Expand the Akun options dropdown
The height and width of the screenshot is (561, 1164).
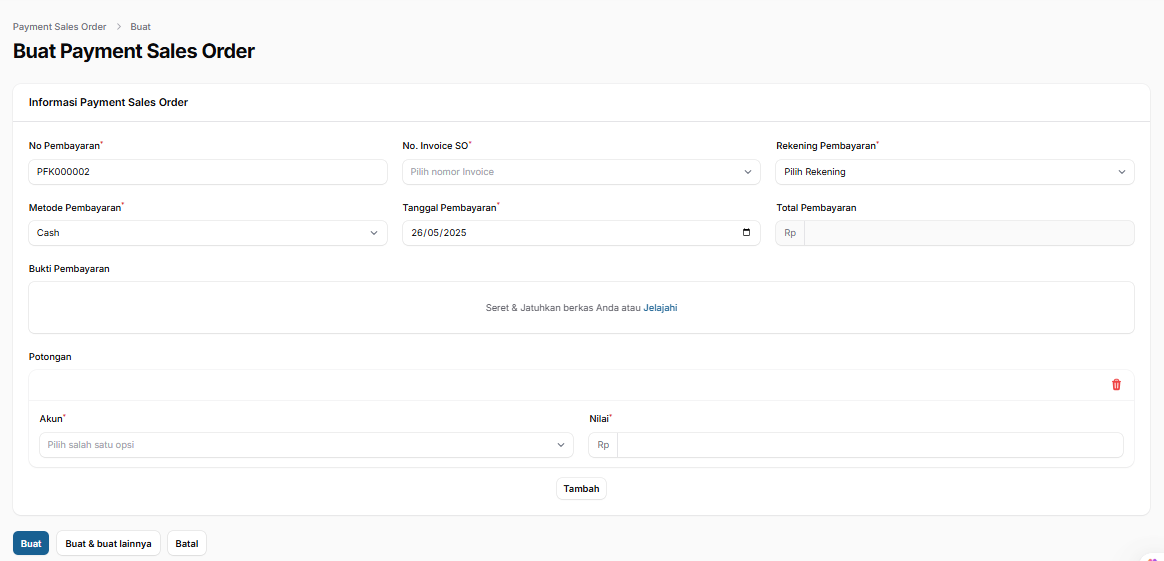click(306, 445)
